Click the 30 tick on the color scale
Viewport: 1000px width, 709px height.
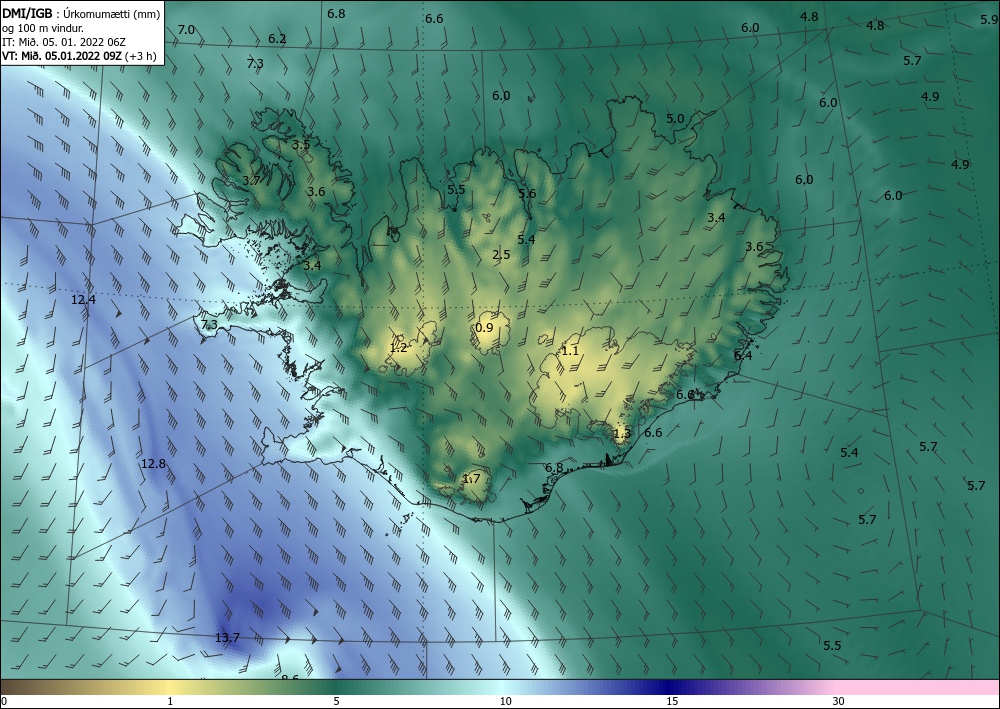pos(839,701)
